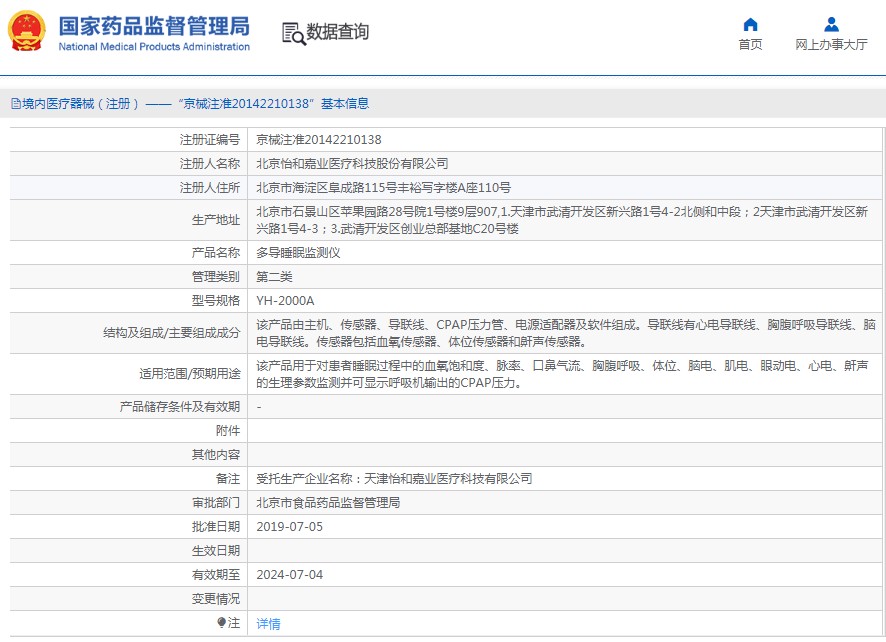Click the 注册人名称 label
The image size is (886, 642).
tap(210, 163)
